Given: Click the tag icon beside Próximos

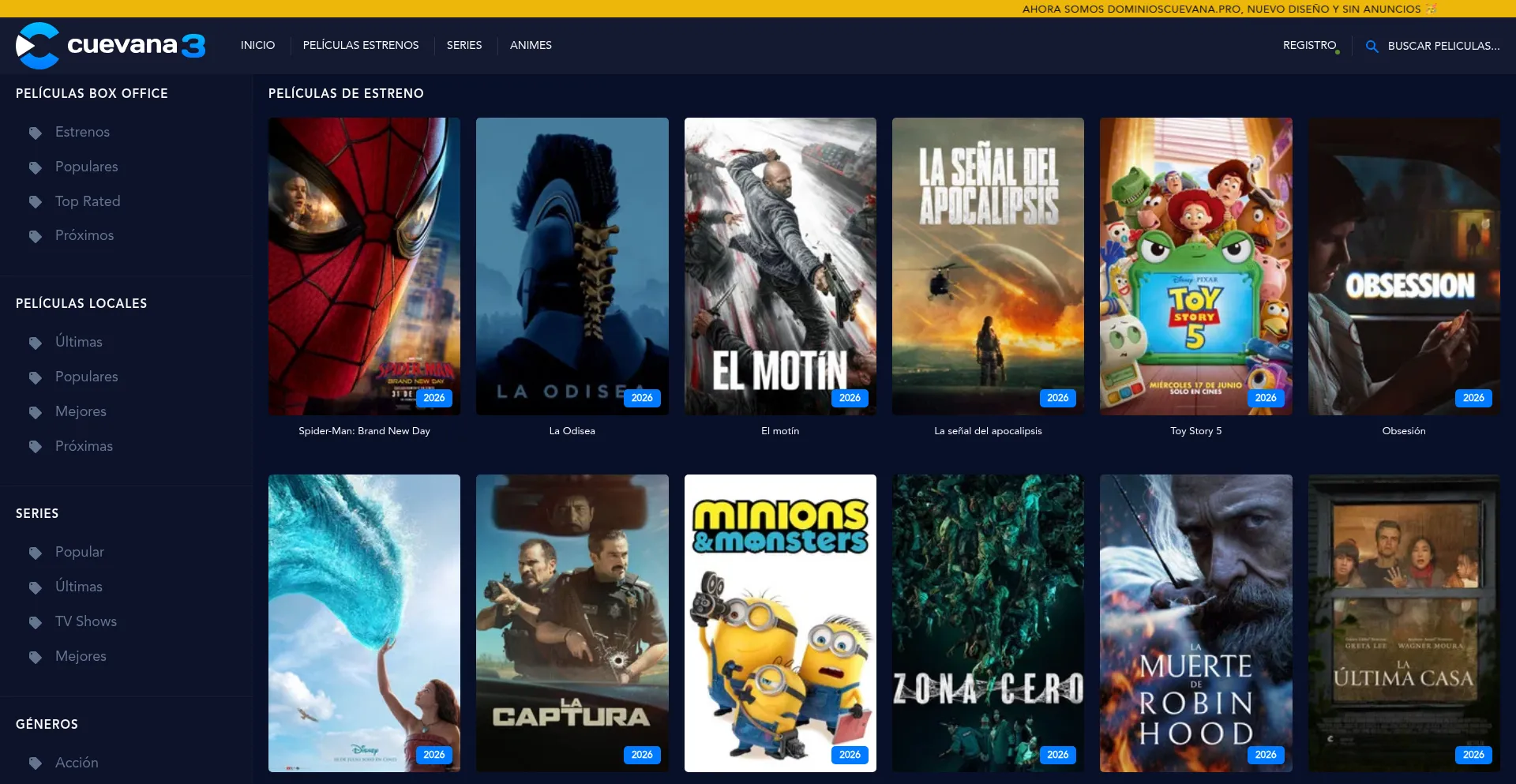Looking at the screenshot, I should pyautogui.click(x=36, y=236).
